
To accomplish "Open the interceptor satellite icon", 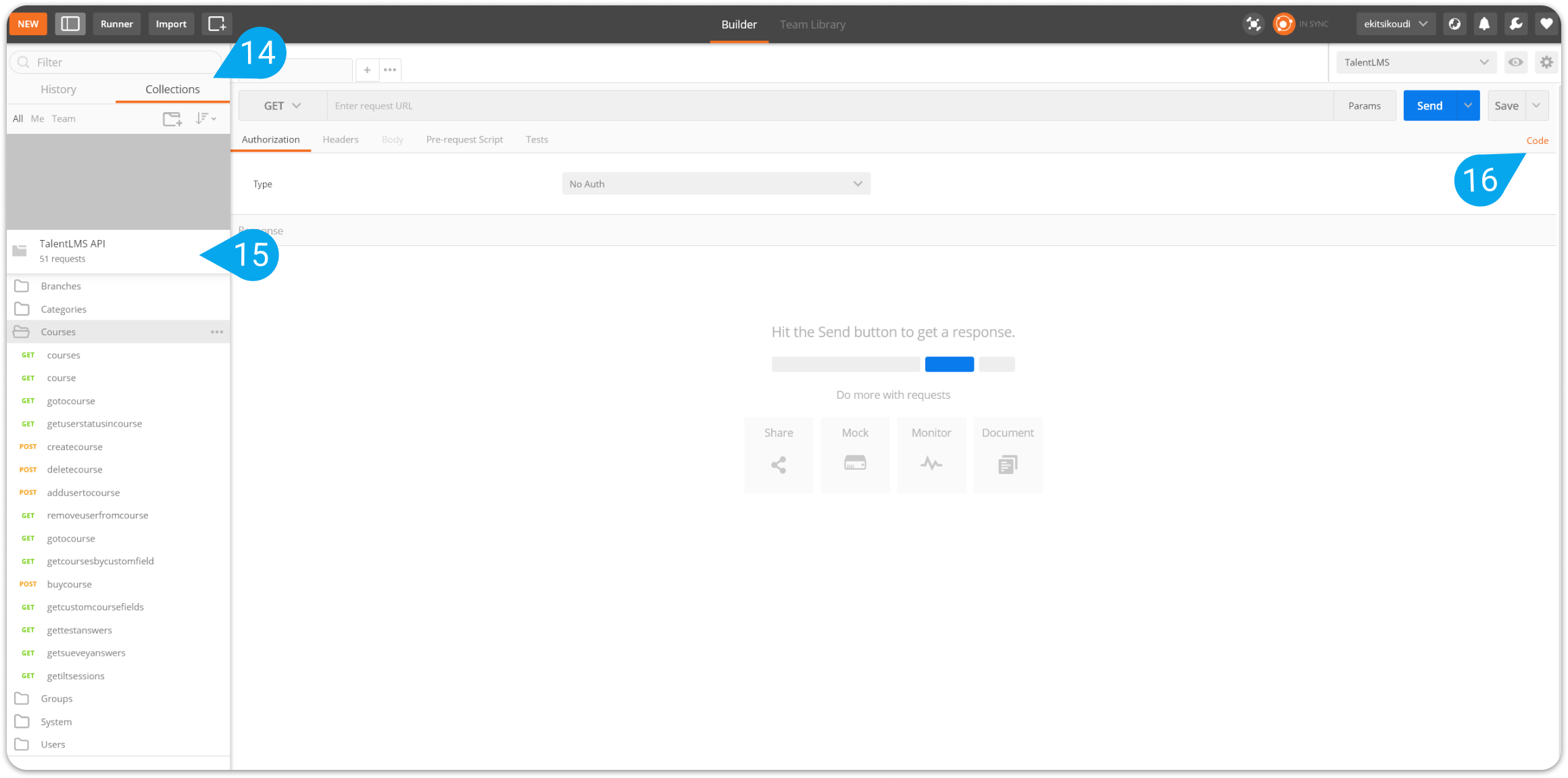I will (1253, 24).
